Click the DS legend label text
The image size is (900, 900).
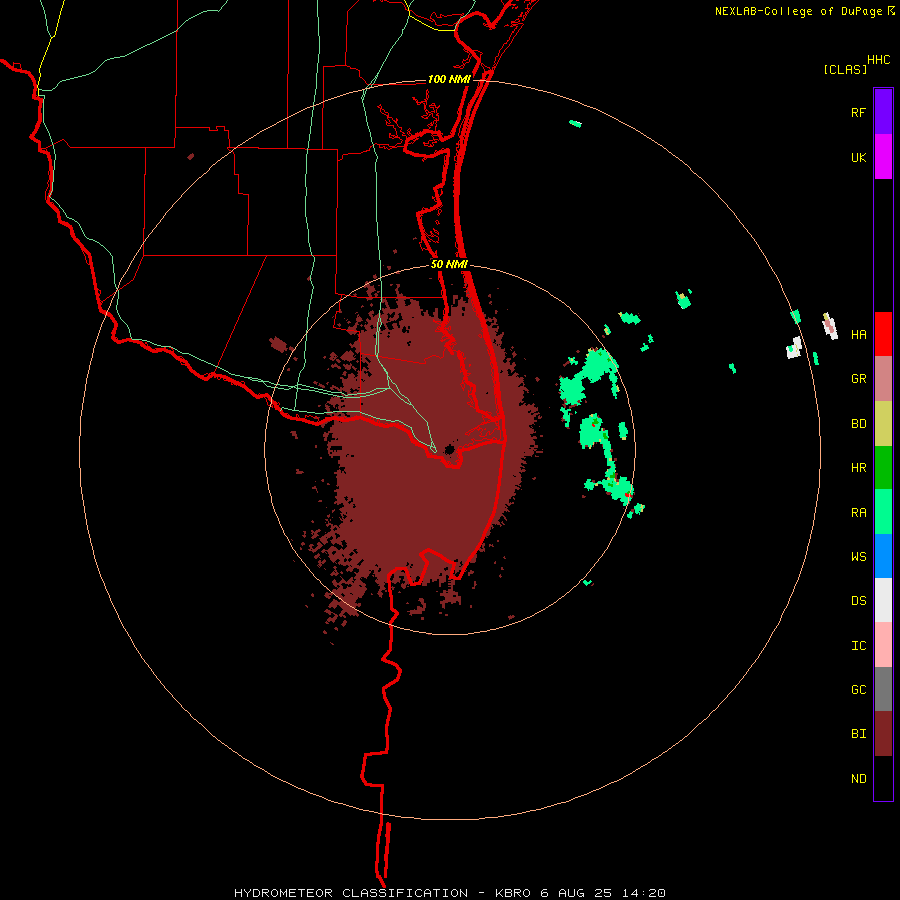click(x=858, y=600)
